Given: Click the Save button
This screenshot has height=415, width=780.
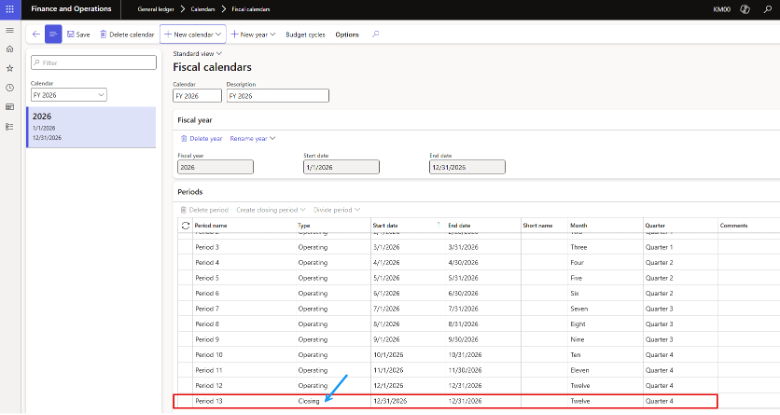Looking at the screenshot, I should click(x=79, y=34).
